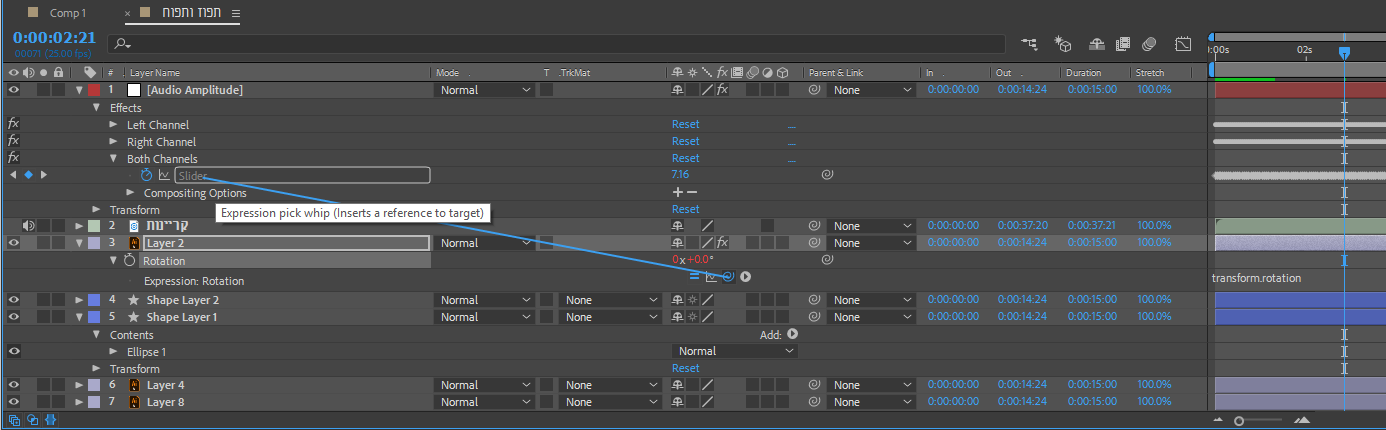Image resolution: width=1386 pixels, height=430 pixels.
Task: Expand the Right Channel effect
Action: [x=113, y=142]
